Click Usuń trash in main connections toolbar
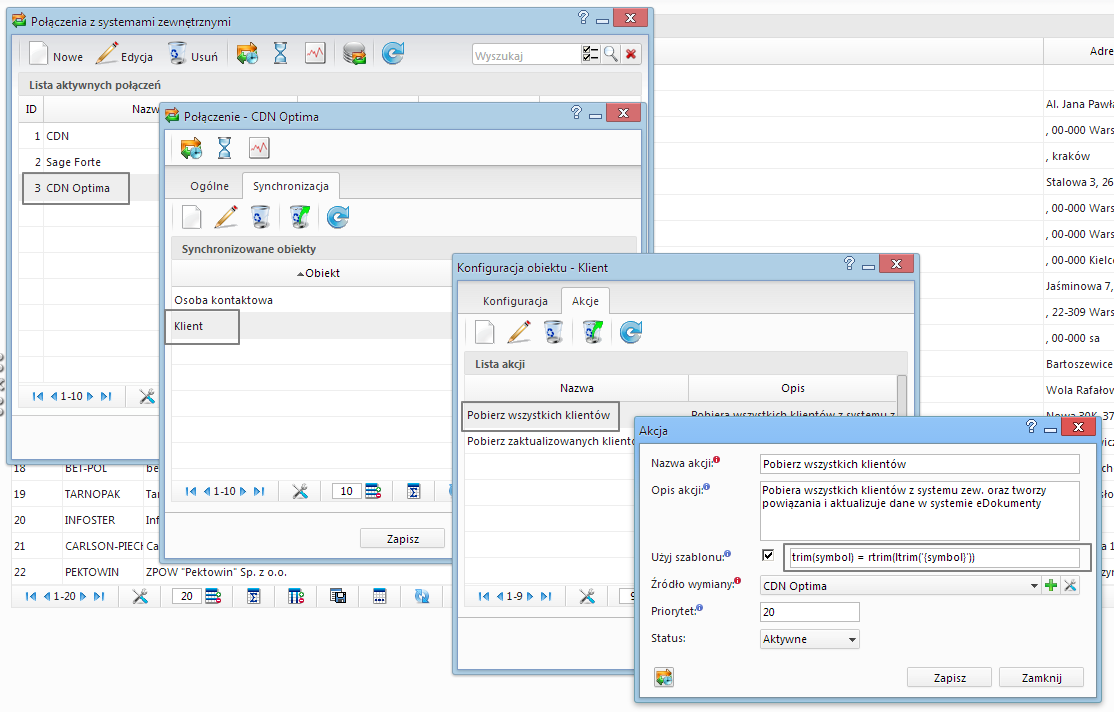Screen dimensions: 1114x712 (x=193, y=55)
